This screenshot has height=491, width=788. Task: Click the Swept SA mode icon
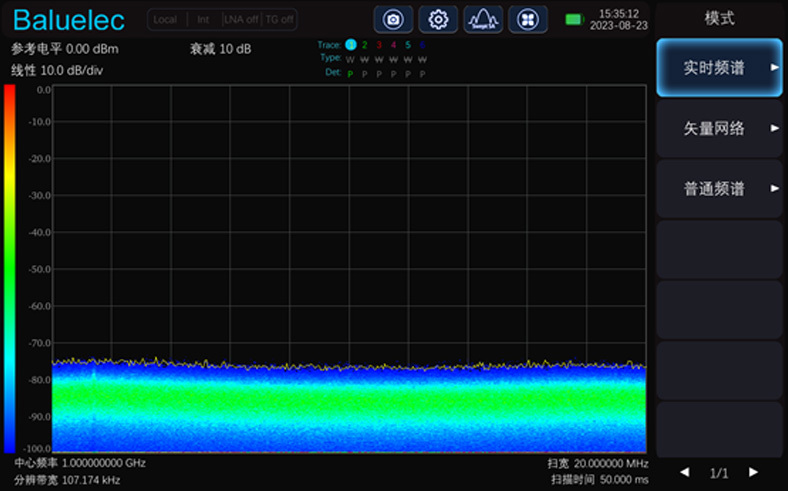[483, 20]
